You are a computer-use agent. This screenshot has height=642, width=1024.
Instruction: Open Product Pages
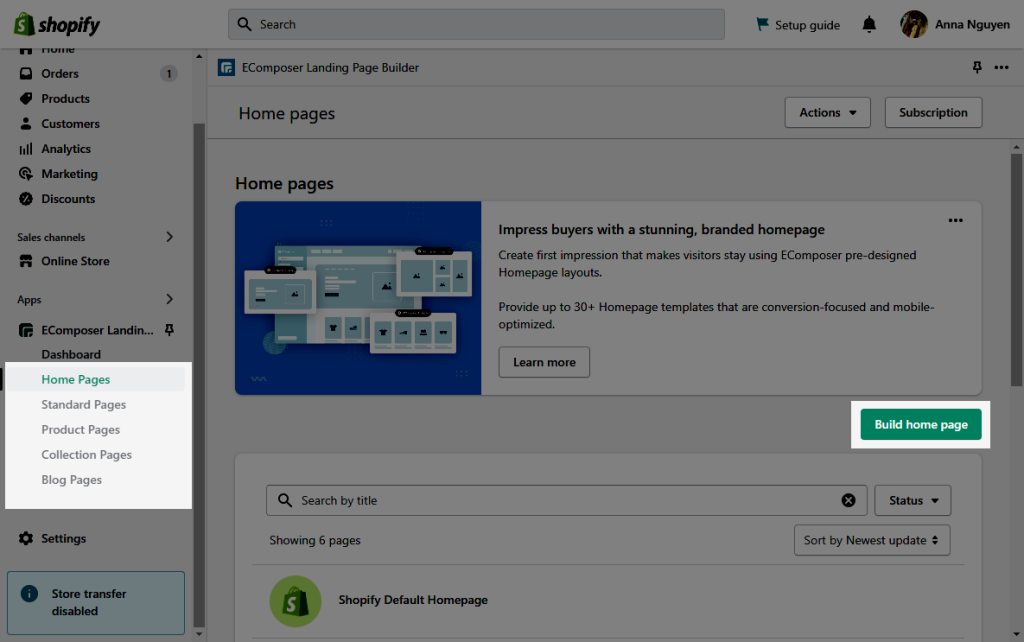[x=80, y=430]
